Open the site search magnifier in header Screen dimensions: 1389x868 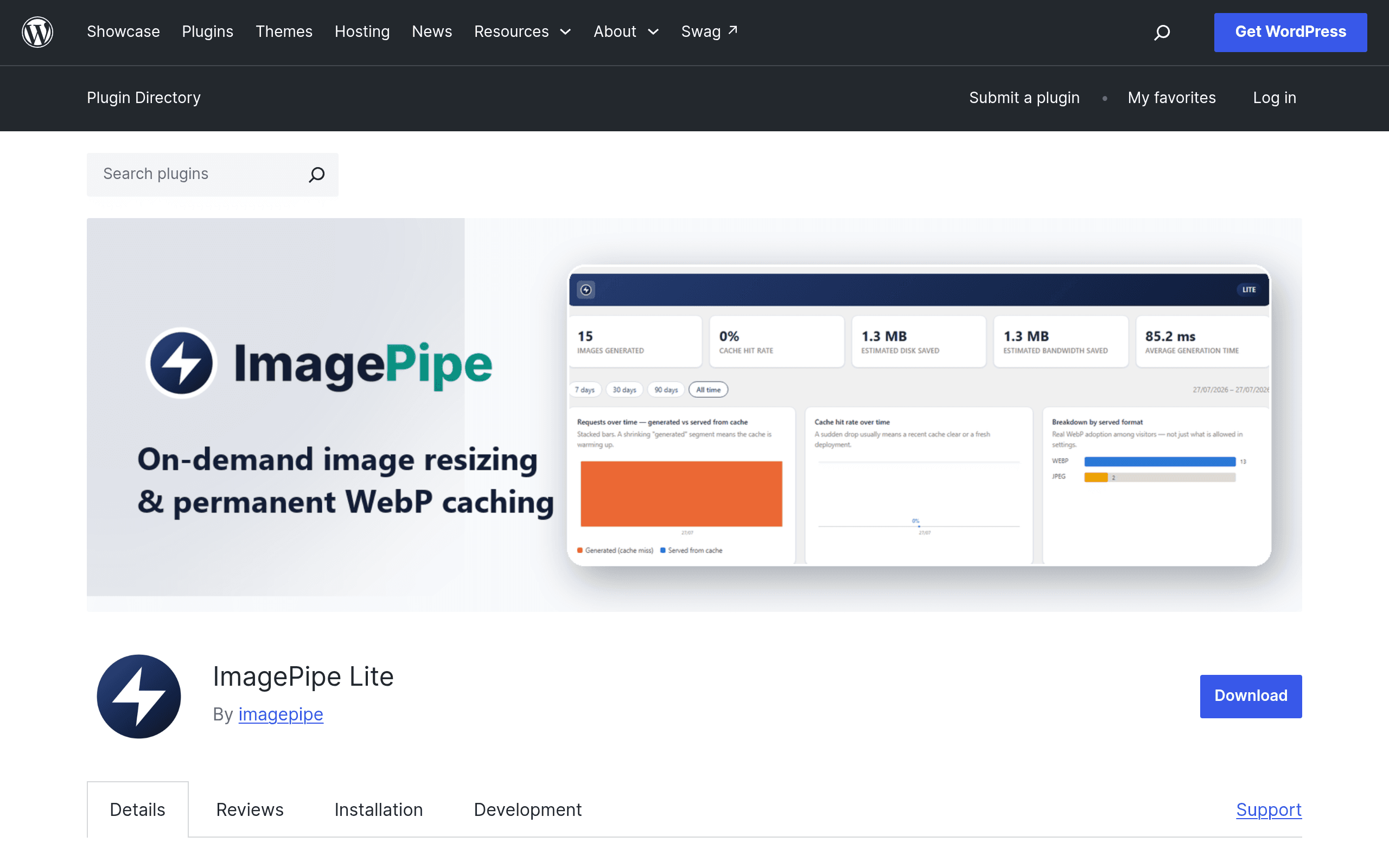[1162, 32]
